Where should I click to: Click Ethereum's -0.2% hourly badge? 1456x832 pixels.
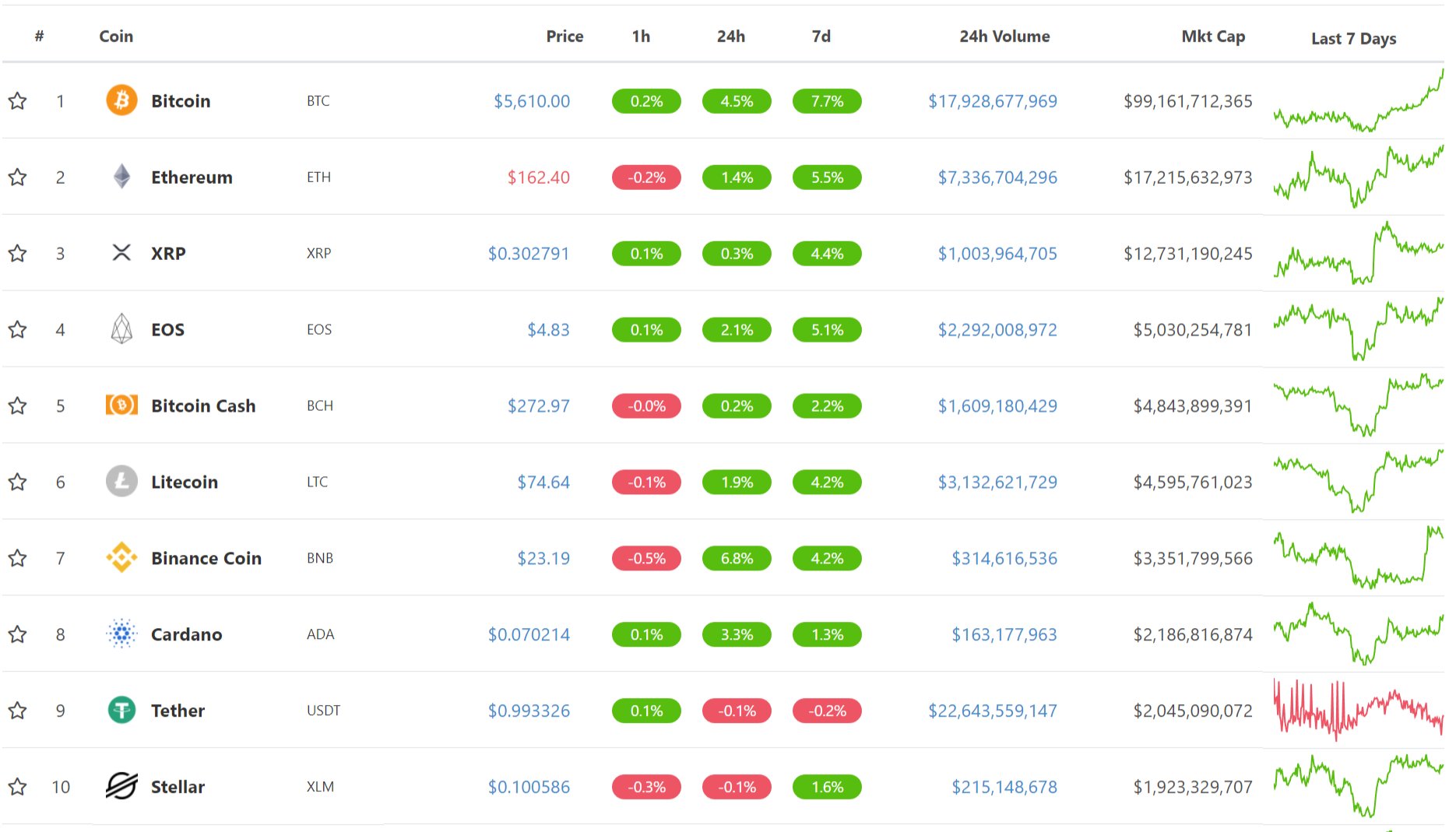tap(646, 177)
